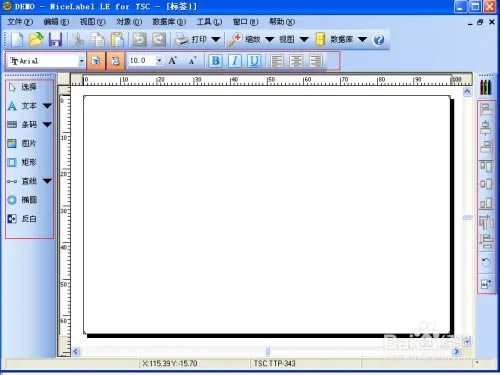Save the label with the floppy disk icon
The image size is (500, 375).
(x=55, y=40)
